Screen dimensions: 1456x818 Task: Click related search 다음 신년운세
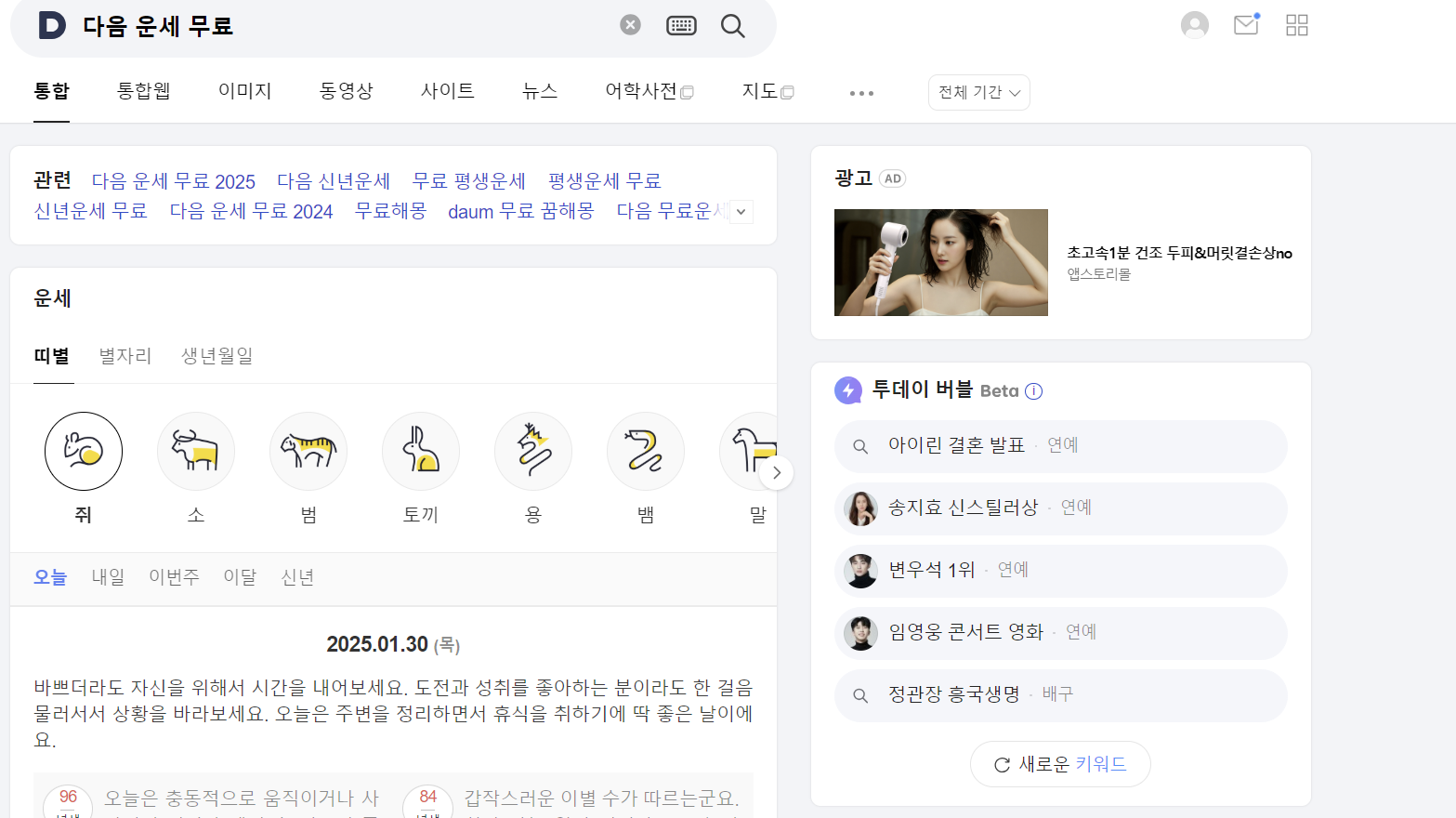(x=334, y=181)
